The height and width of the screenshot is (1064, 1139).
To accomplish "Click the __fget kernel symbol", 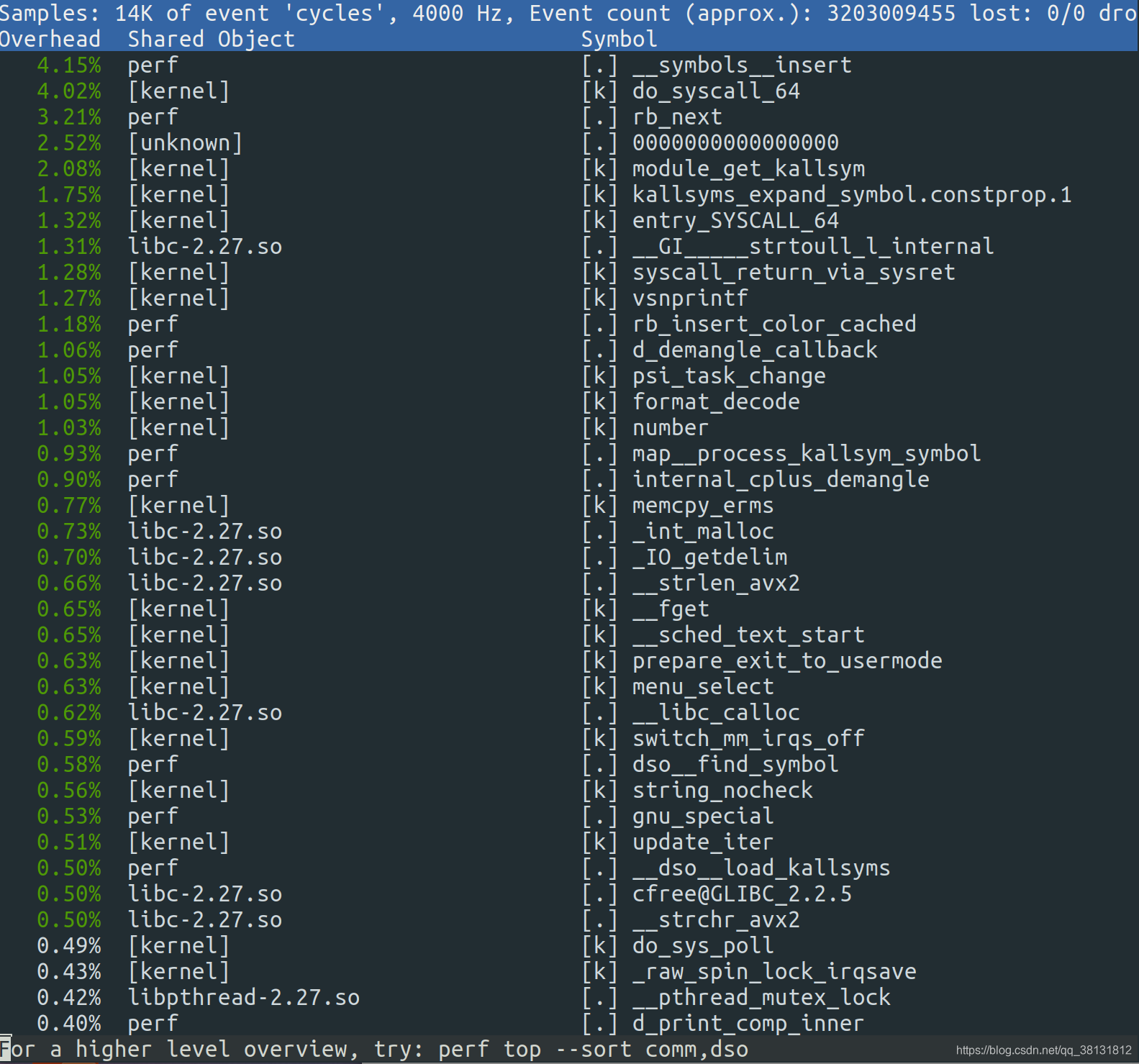I will [671, 609].
